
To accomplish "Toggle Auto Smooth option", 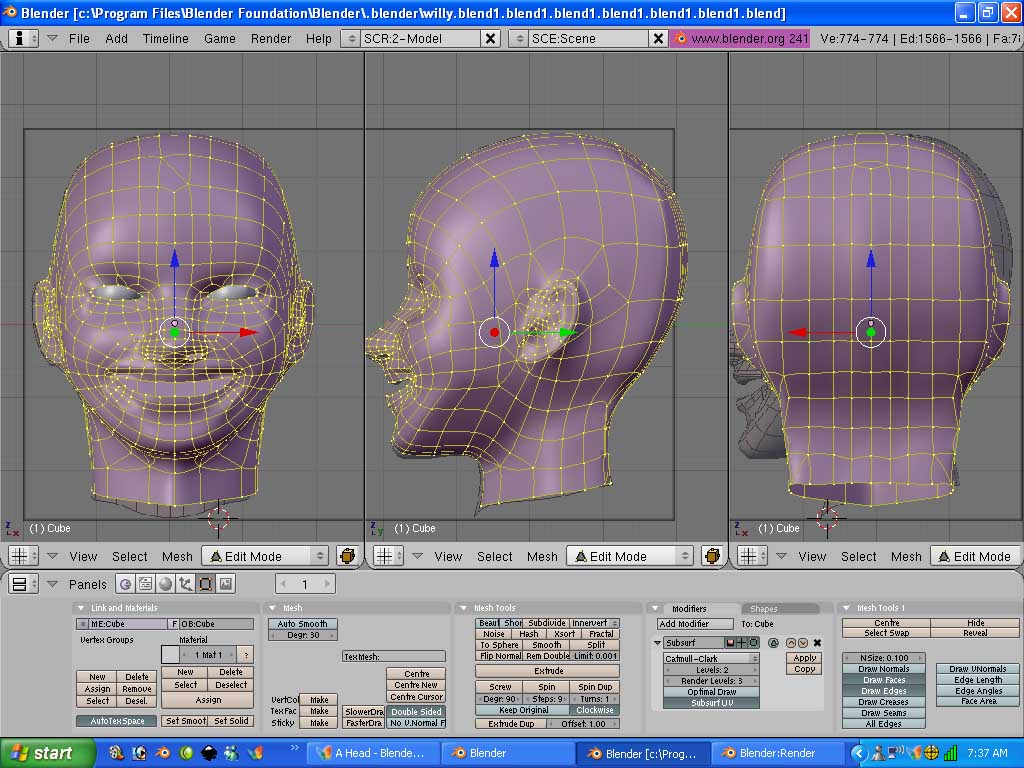I will [302, 624].
